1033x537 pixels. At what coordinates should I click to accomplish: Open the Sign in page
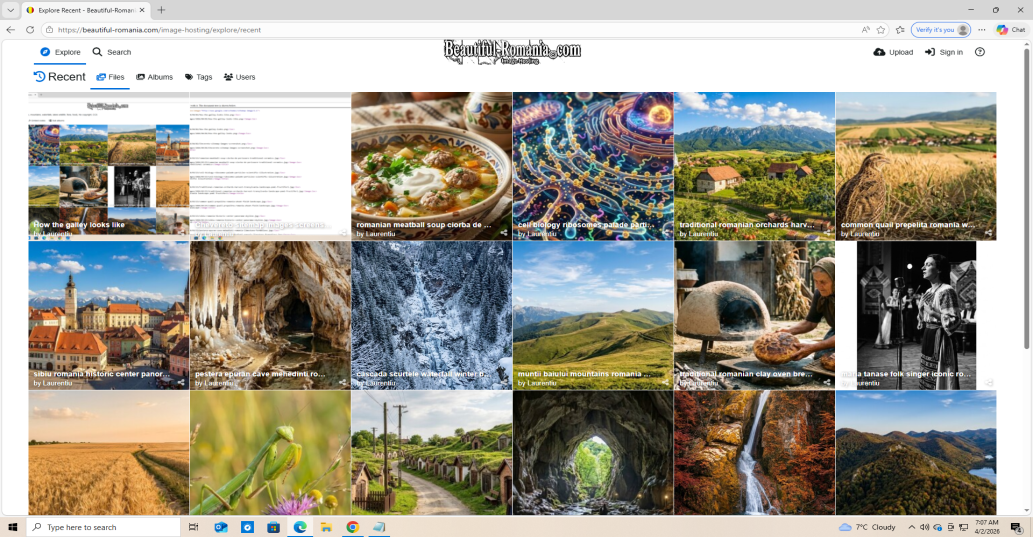(943, 52)
